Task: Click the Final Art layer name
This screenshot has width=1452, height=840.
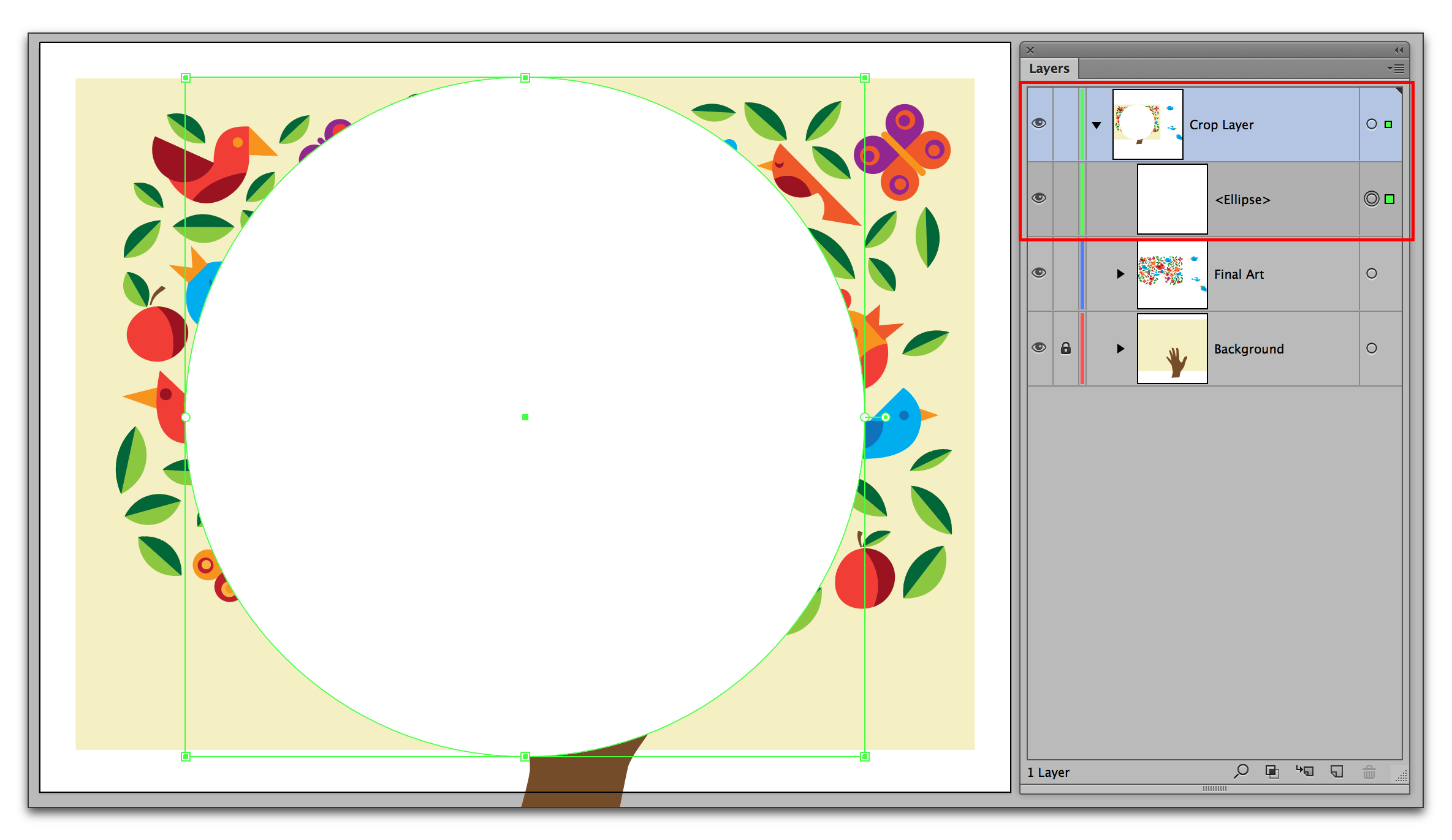Action: pos(1239,274)
